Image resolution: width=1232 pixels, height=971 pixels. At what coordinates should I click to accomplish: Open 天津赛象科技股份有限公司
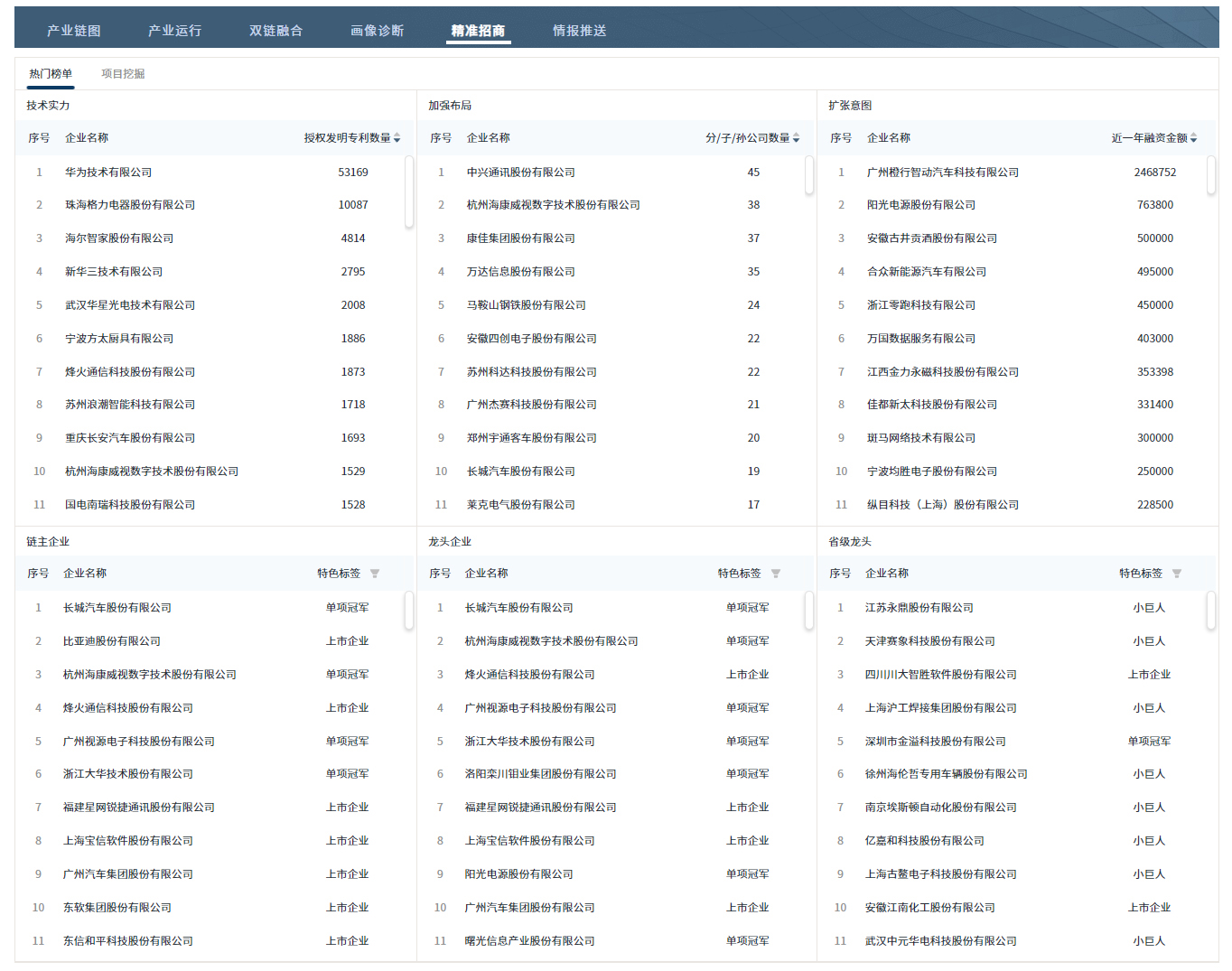[930, 641]
